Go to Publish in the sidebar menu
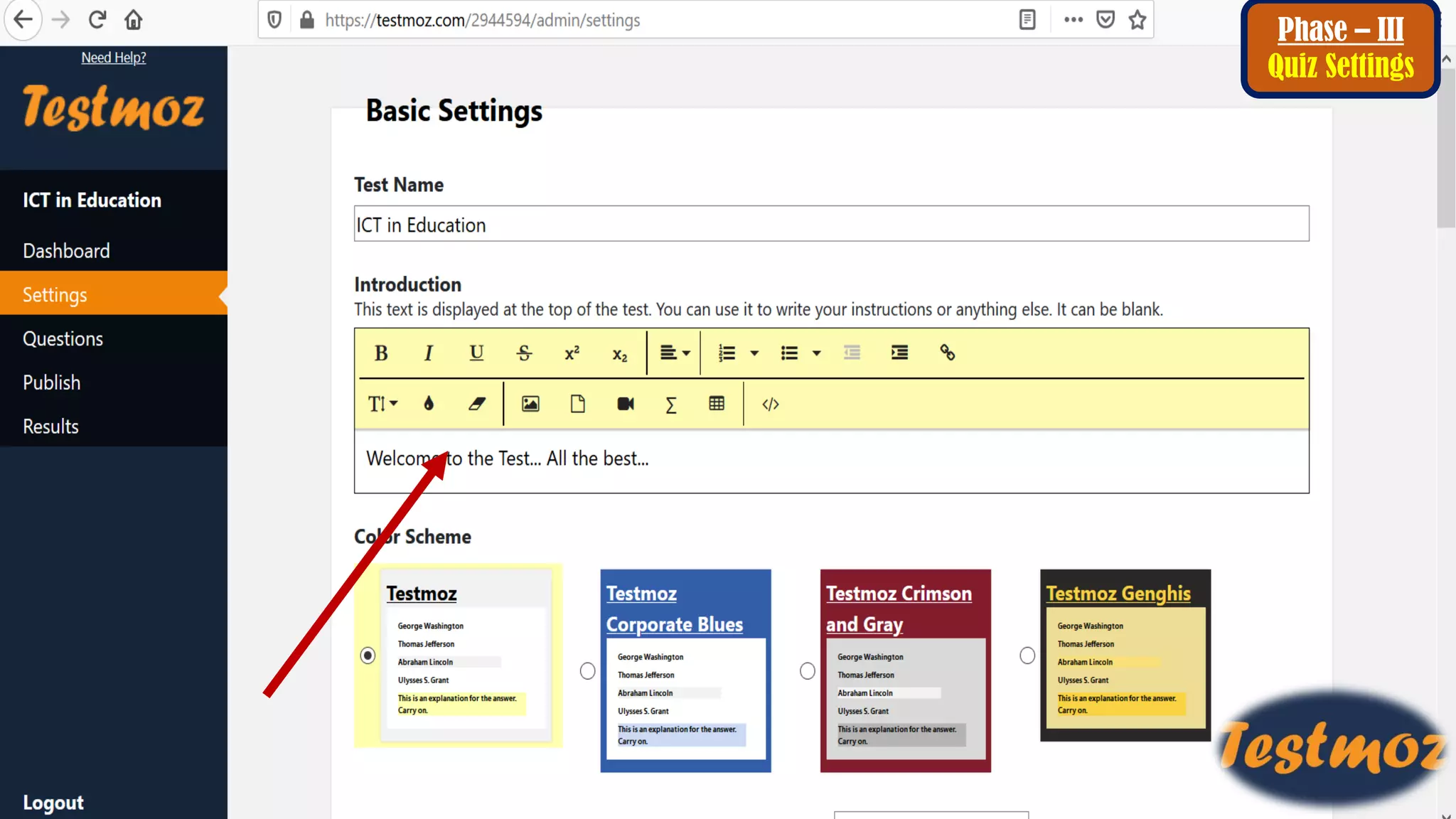The image size is (1456, 819). 51,382
